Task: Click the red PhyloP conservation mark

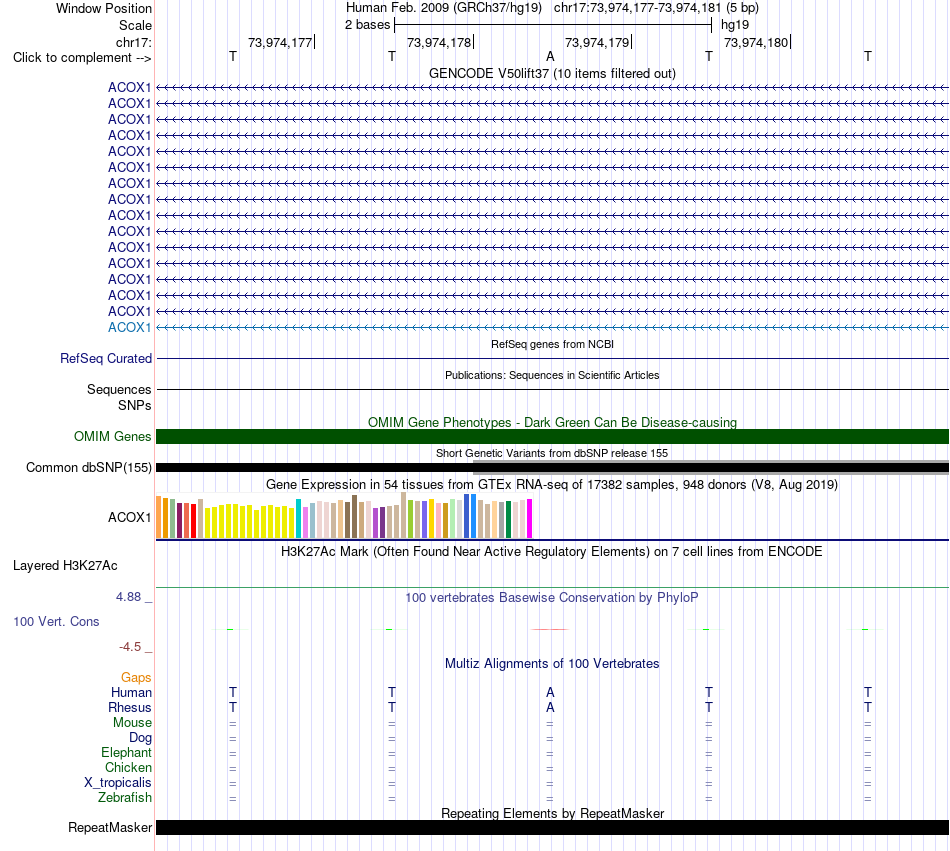Action: point(550,629)
